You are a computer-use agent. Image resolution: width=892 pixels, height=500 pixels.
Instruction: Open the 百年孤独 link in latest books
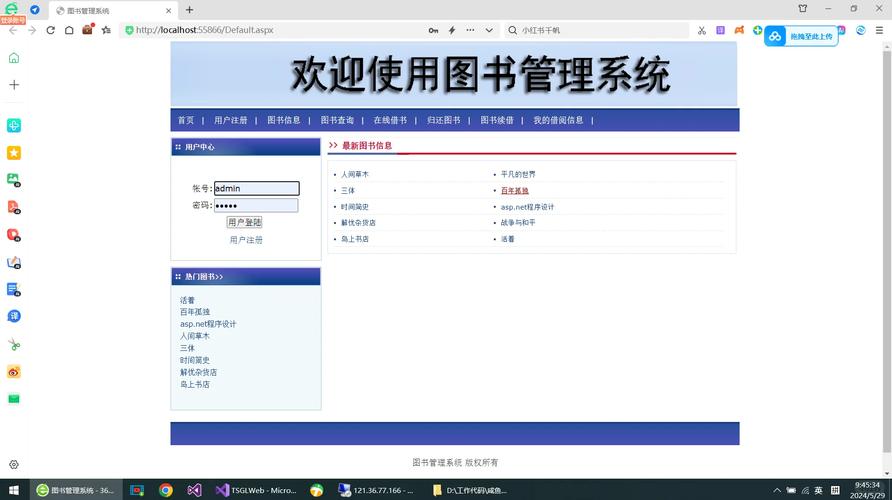(x=515, y=191)
